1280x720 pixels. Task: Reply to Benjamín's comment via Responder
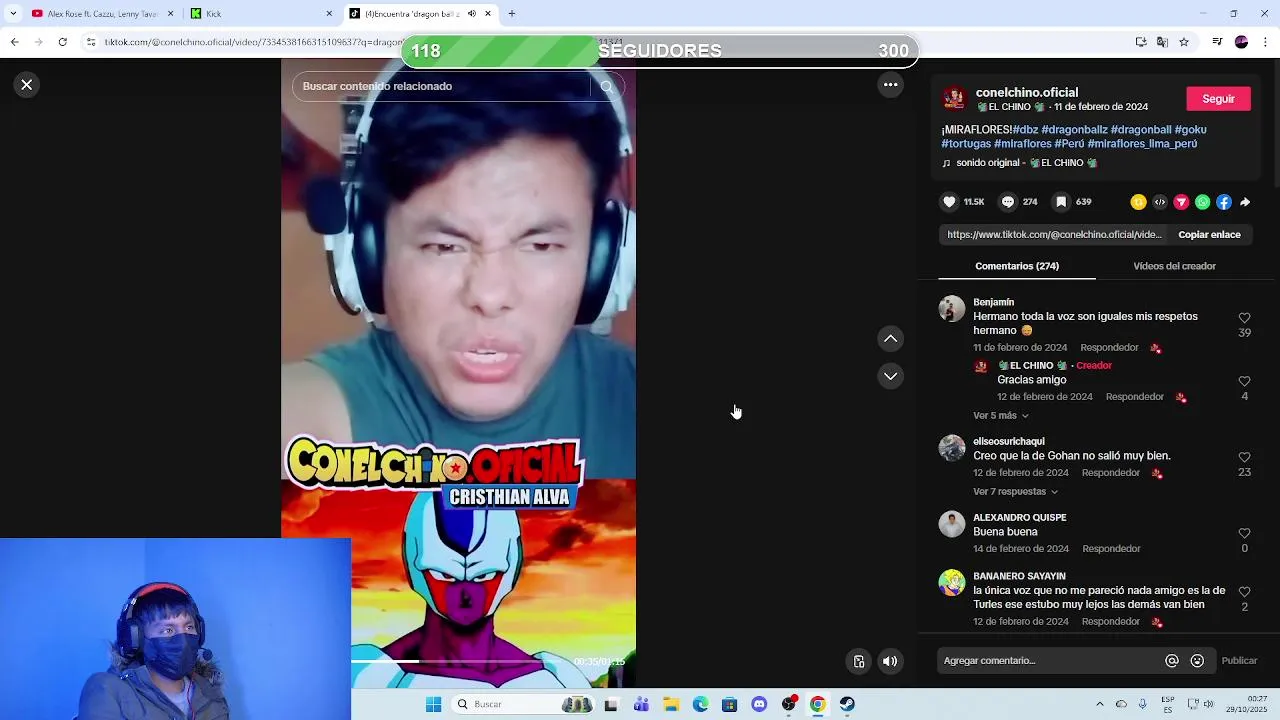pyautogui.click(x=1109, y=348)
